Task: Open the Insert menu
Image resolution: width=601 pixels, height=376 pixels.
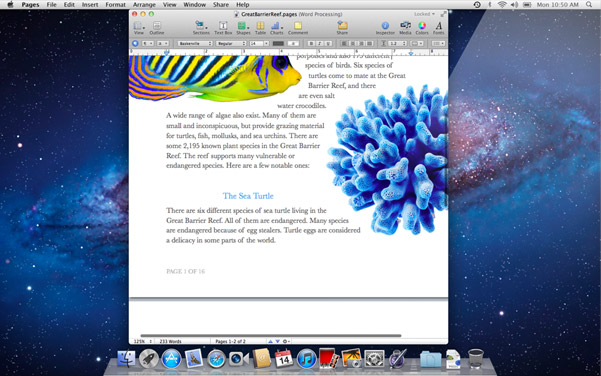Action: click(x=90, y=5)
